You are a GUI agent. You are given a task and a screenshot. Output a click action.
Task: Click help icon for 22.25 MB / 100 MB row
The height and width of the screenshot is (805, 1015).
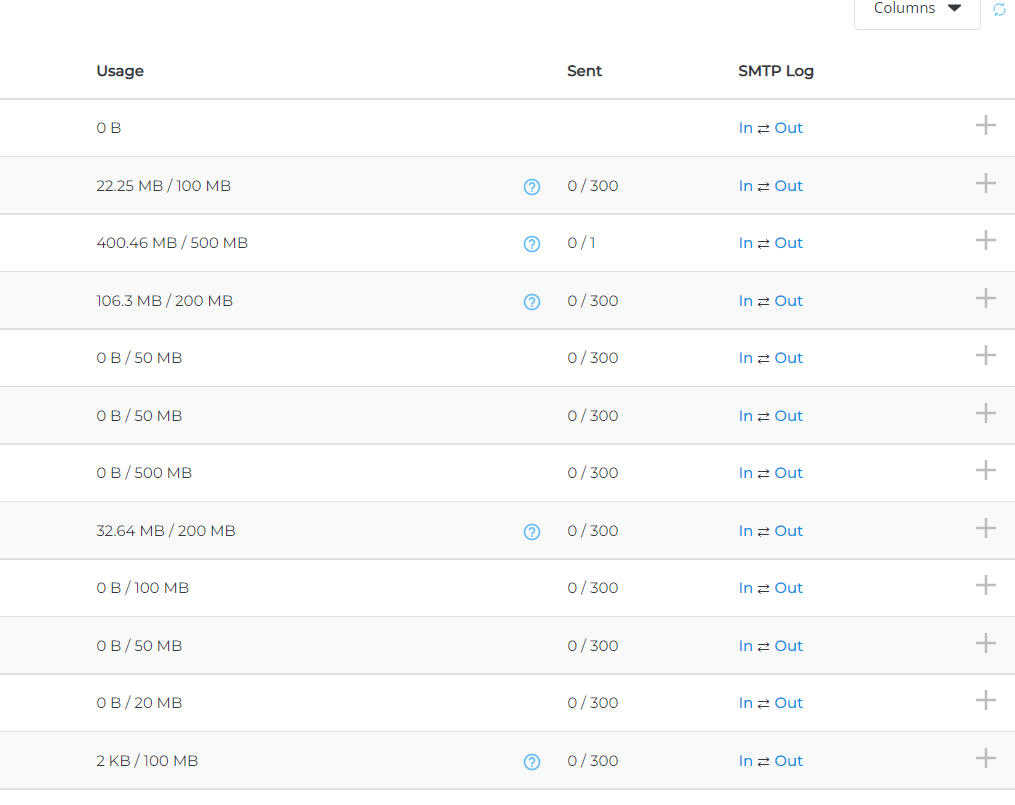pyautogui.click(x=532, y=187)
